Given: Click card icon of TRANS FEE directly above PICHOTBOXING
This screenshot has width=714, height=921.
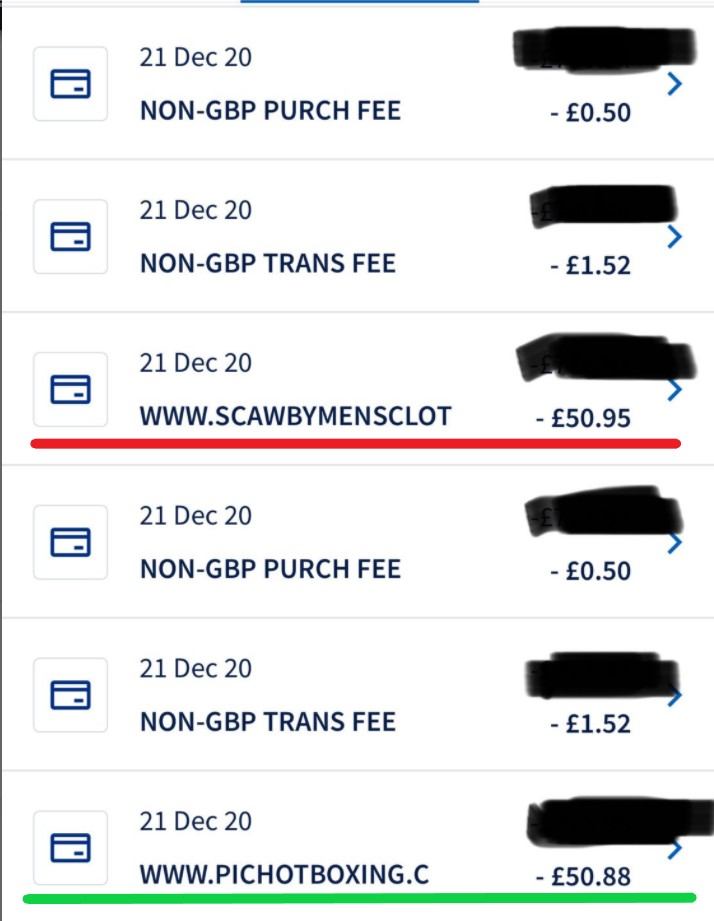Looking at the screenshot, I should [x=70, y=695].
